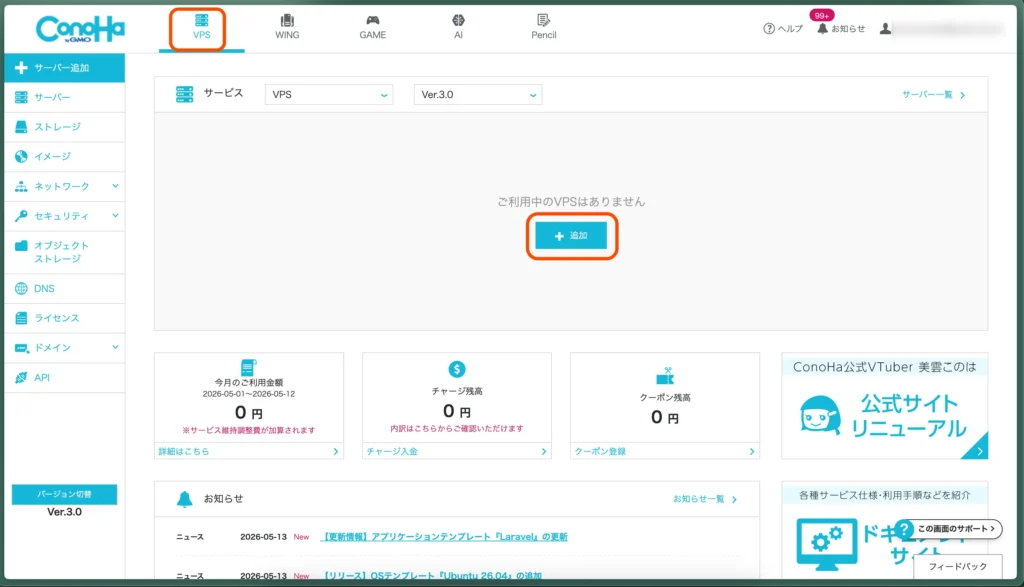
Task: Click the 0 円 monthly usage amount
Action: pyautogui.click(x=248, y=413)
